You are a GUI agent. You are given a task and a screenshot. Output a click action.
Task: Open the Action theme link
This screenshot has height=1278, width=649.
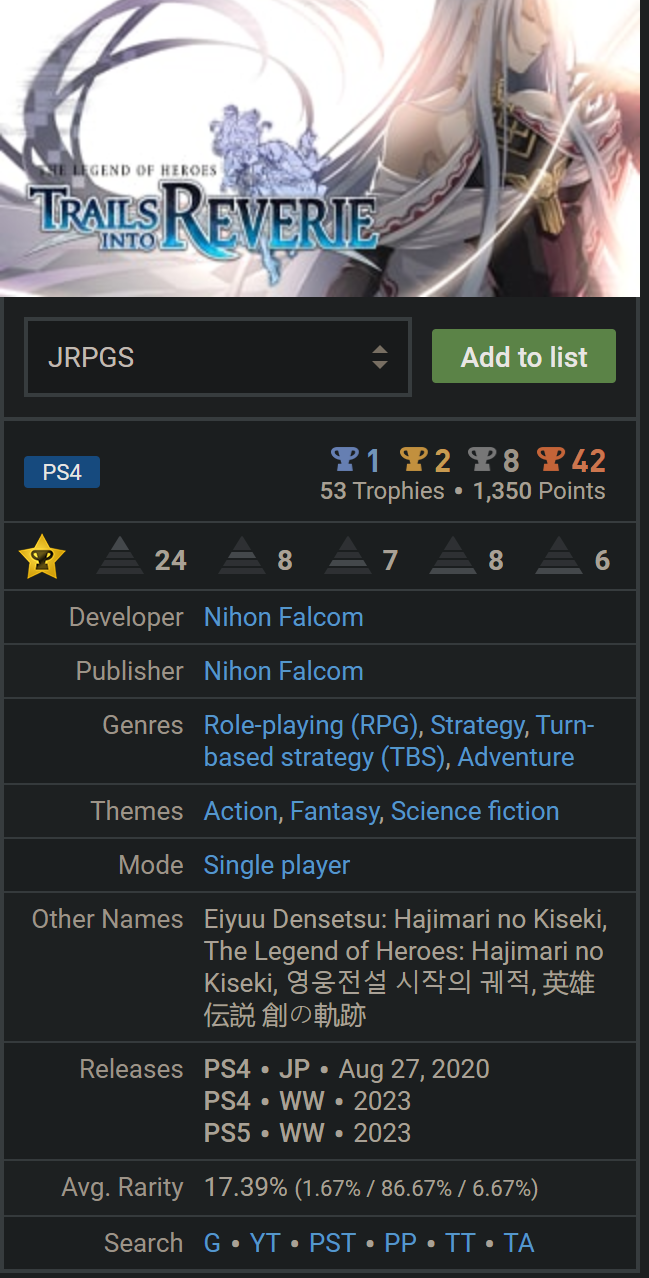pos(241,811)
